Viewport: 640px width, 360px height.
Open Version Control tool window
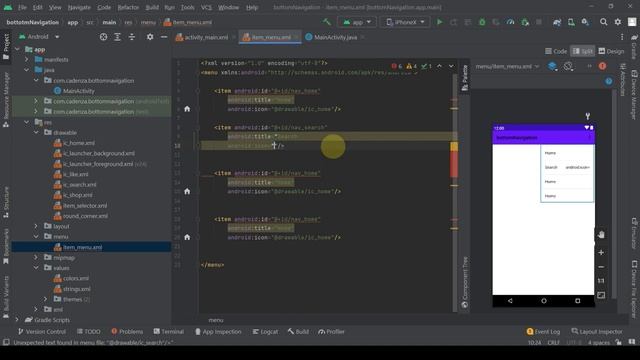pos(42,331)
